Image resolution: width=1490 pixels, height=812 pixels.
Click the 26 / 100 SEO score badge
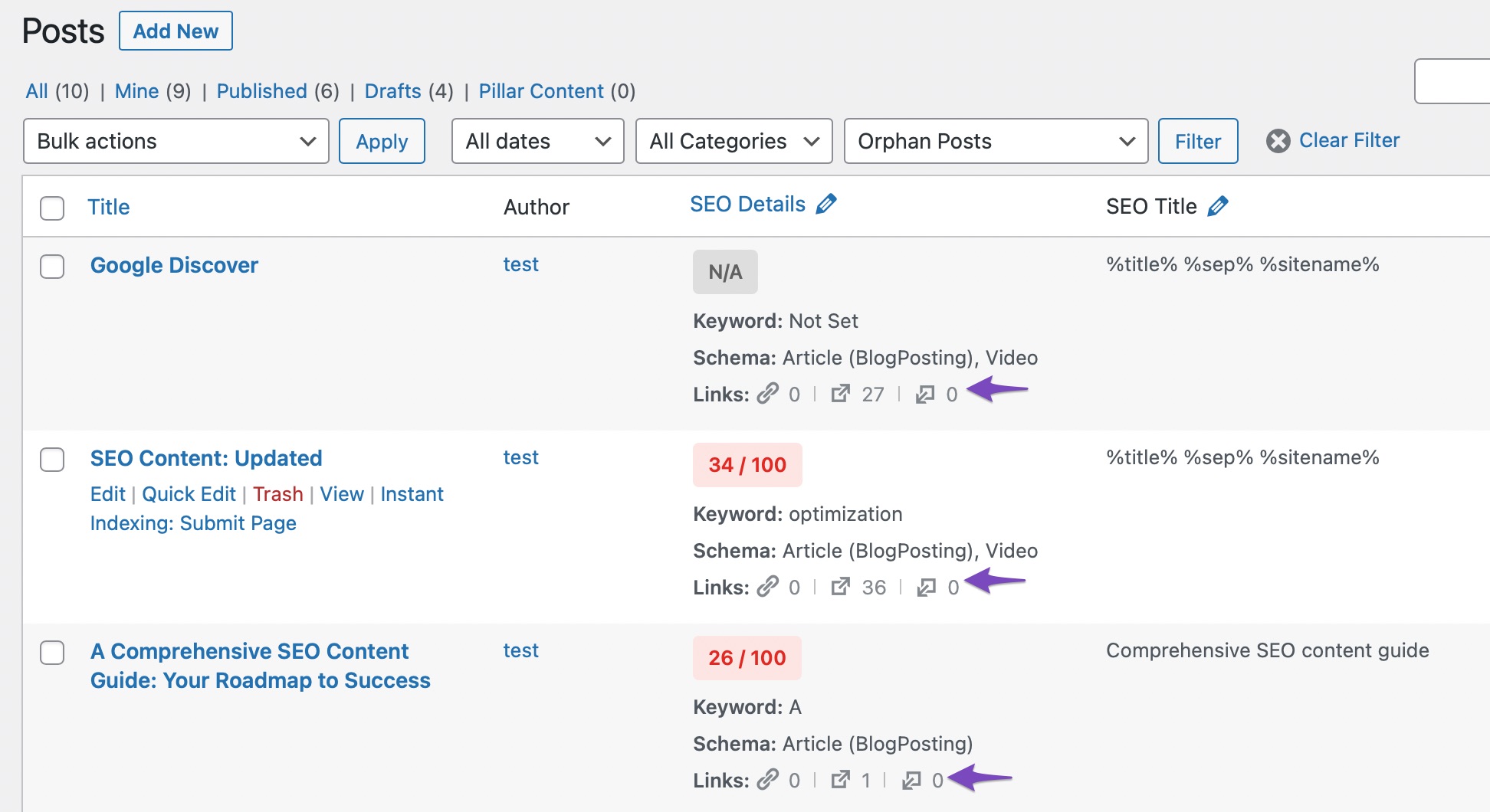747,658
